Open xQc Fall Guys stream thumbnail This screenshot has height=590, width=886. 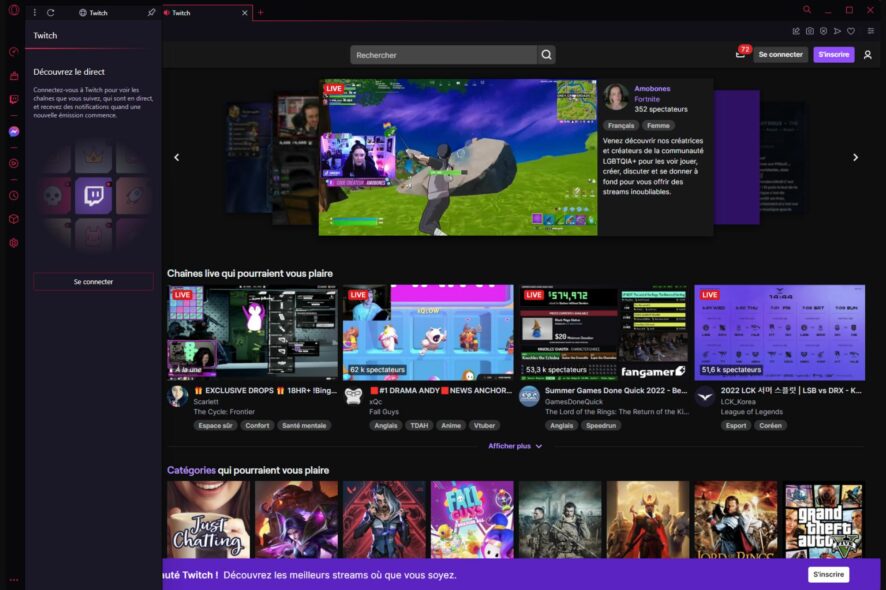click(429, 332)
